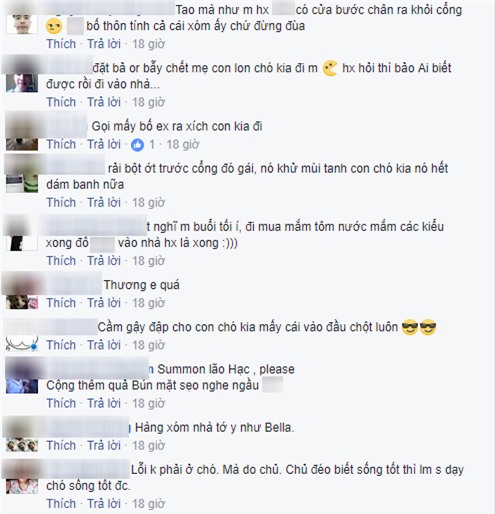
Task: Click '18 giờ' timestamp under Summon lão Hạc comment
Action: click(x=149, y=403)
